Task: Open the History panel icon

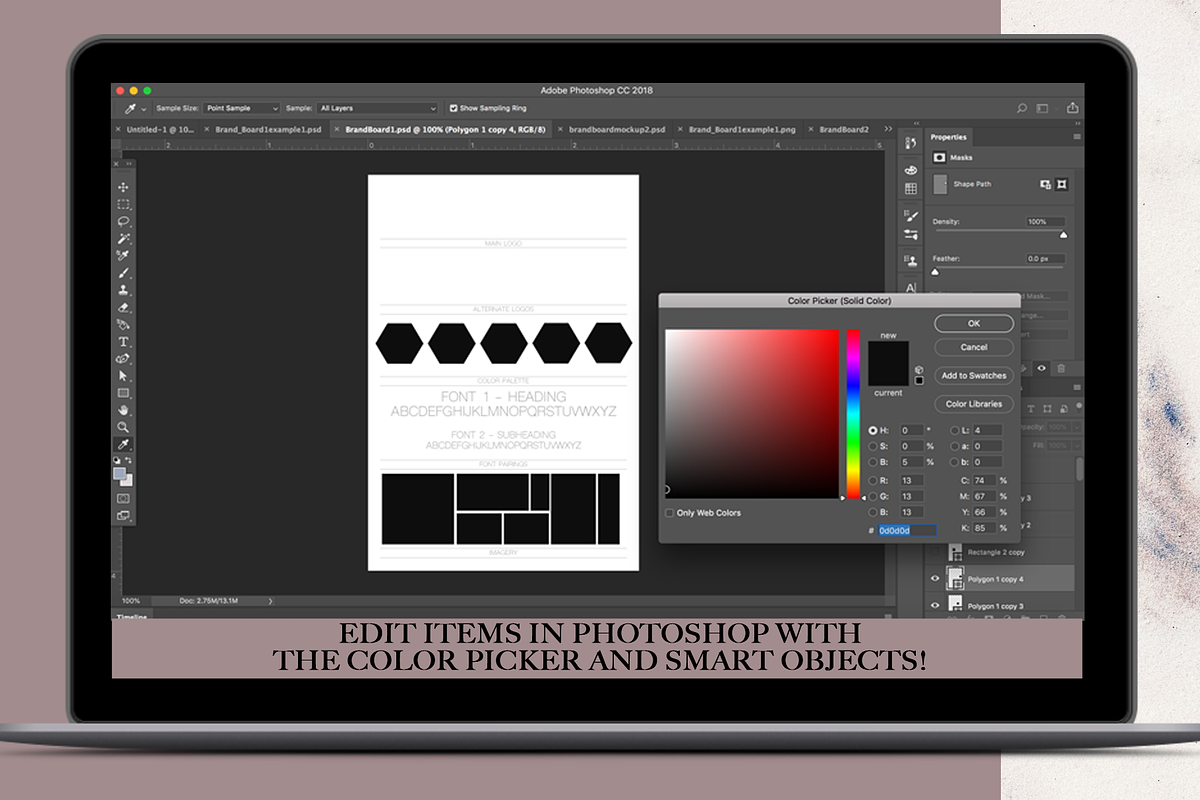Action: [x=910, y=144]
